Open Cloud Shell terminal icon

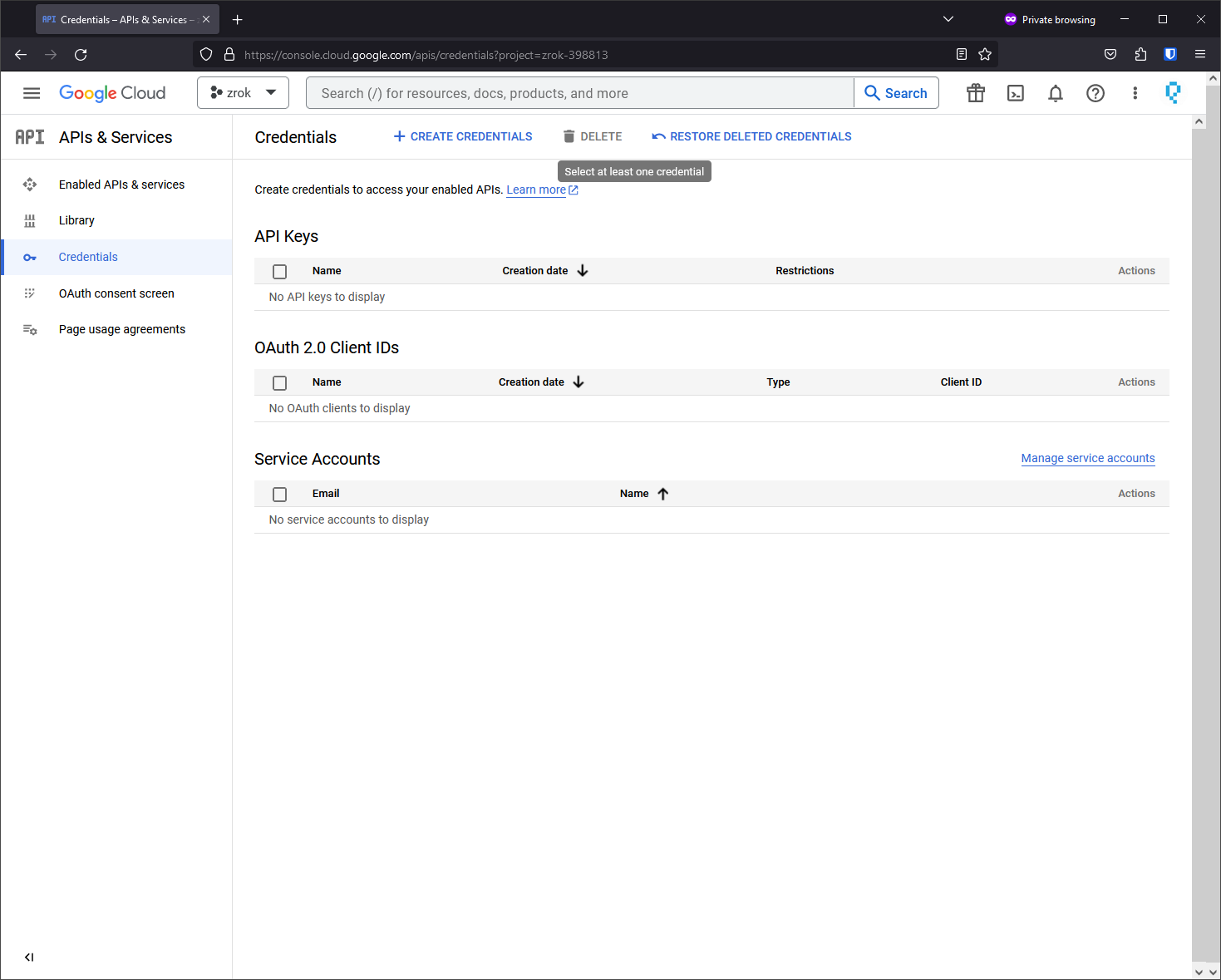pos(1015,93)
